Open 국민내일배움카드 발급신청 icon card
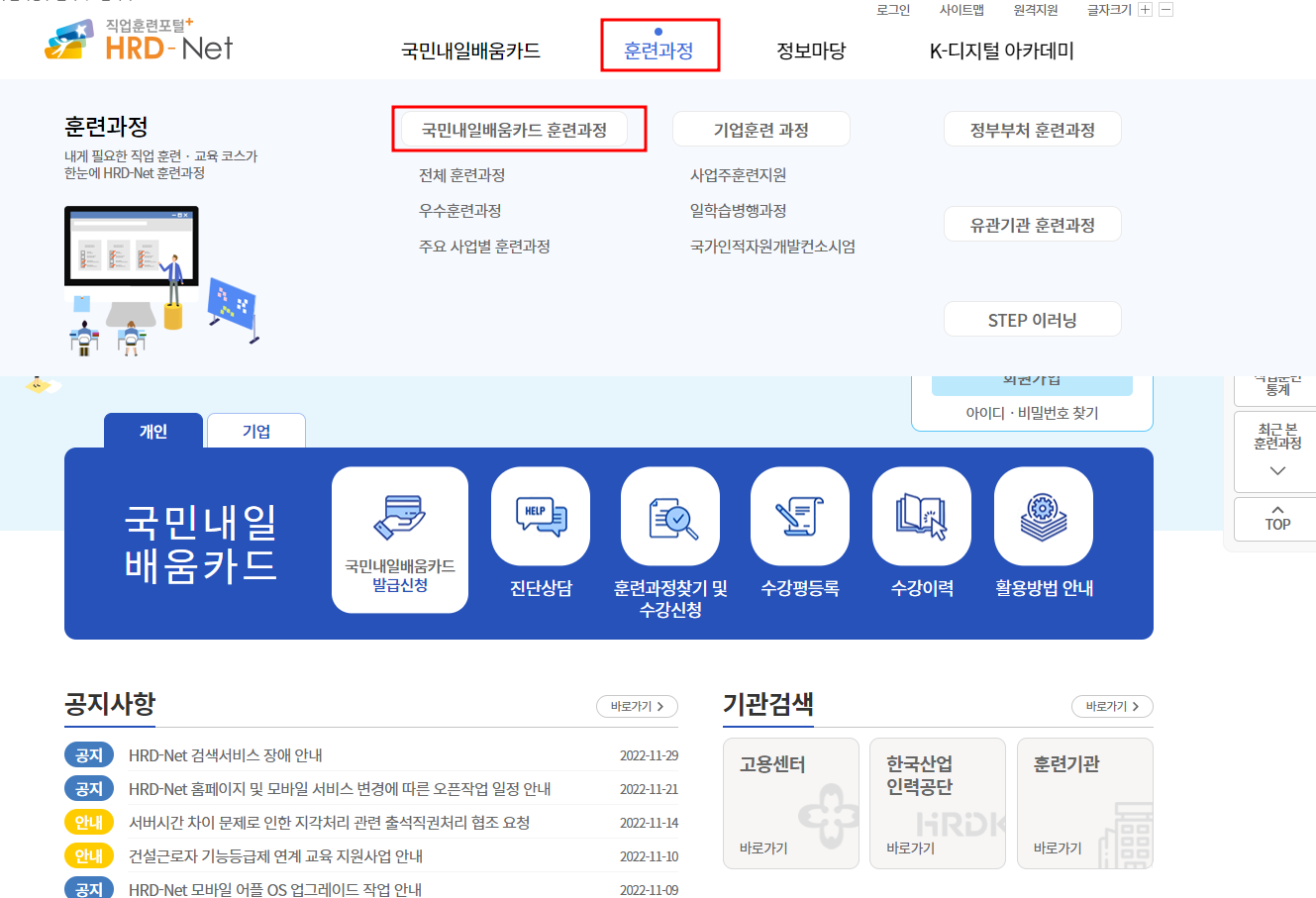The height and width of the screenshot is (898, 1316). [x=400, y=540]
